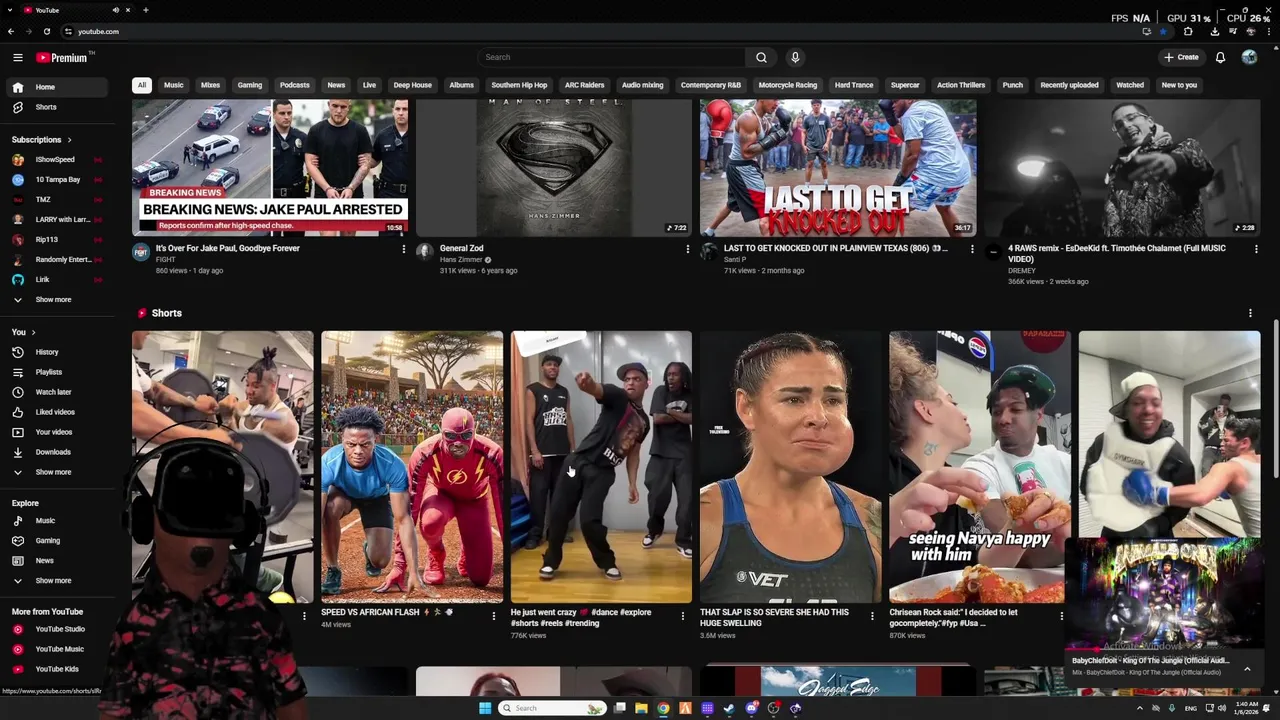Focus the YouTube search field
Screen dimensions: 1280x720
tap(611, 57)
